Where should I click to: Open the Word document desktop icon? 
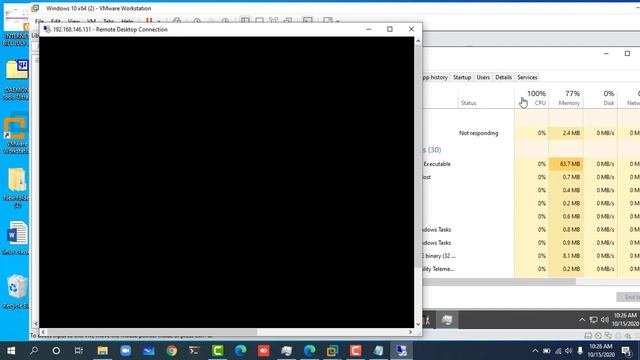[x=16, y=238]
